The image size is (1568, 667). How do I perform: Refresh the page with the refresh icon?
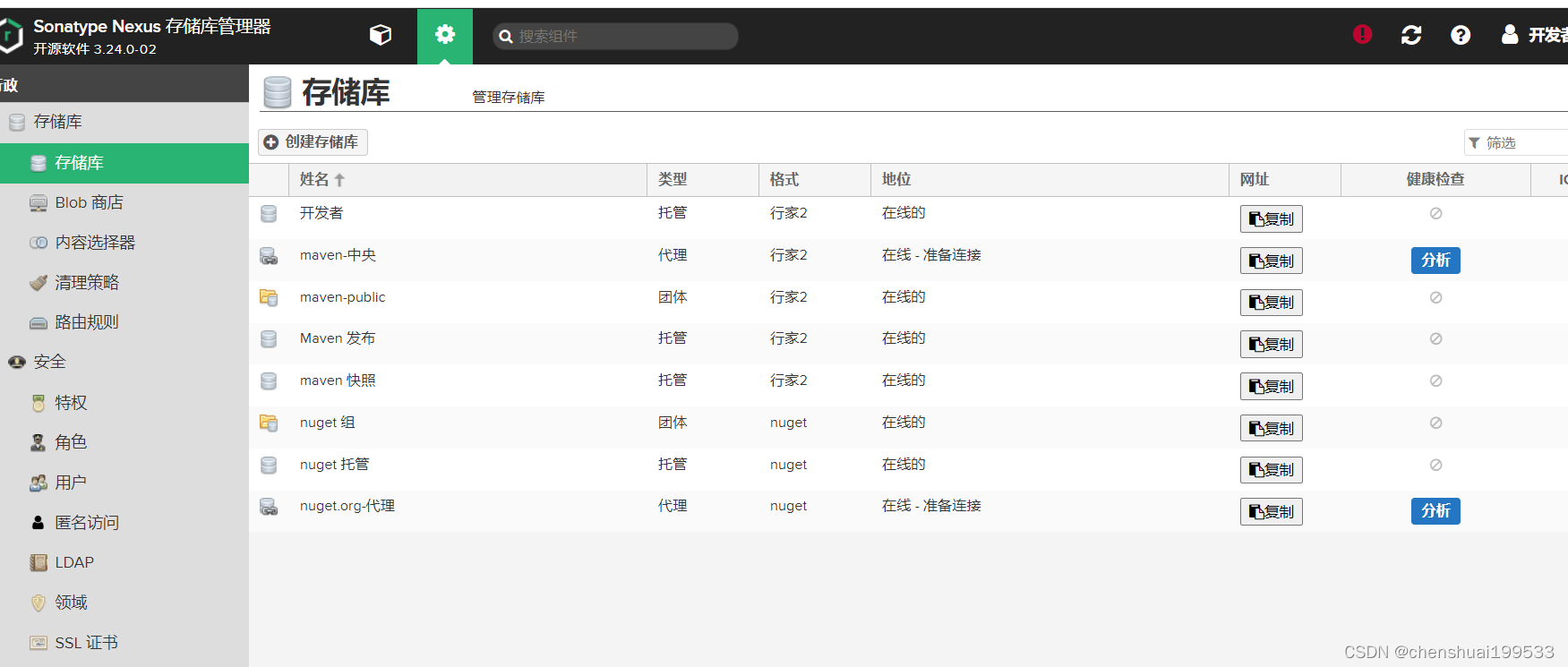click(x=1411, y=35)
